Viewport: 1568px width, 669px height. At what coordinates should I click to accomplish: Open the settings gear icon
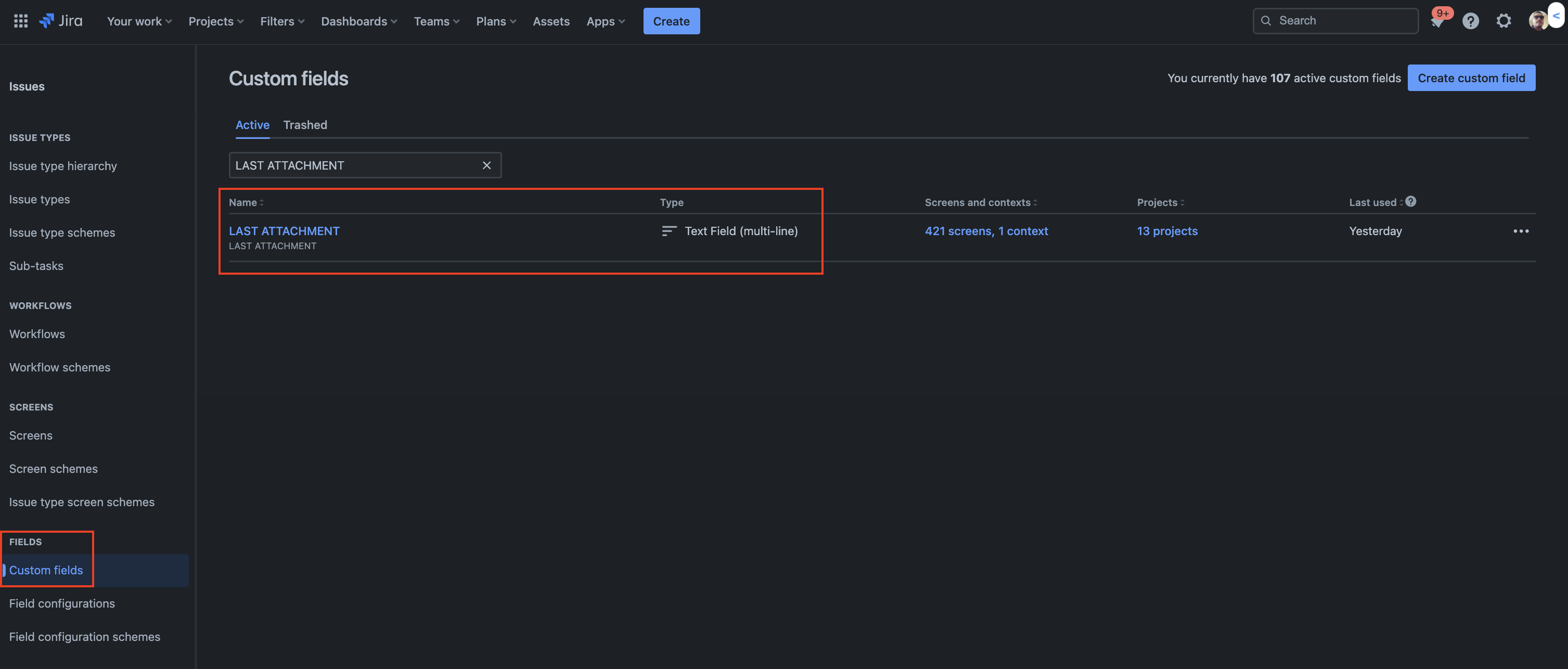(1503, 21)
